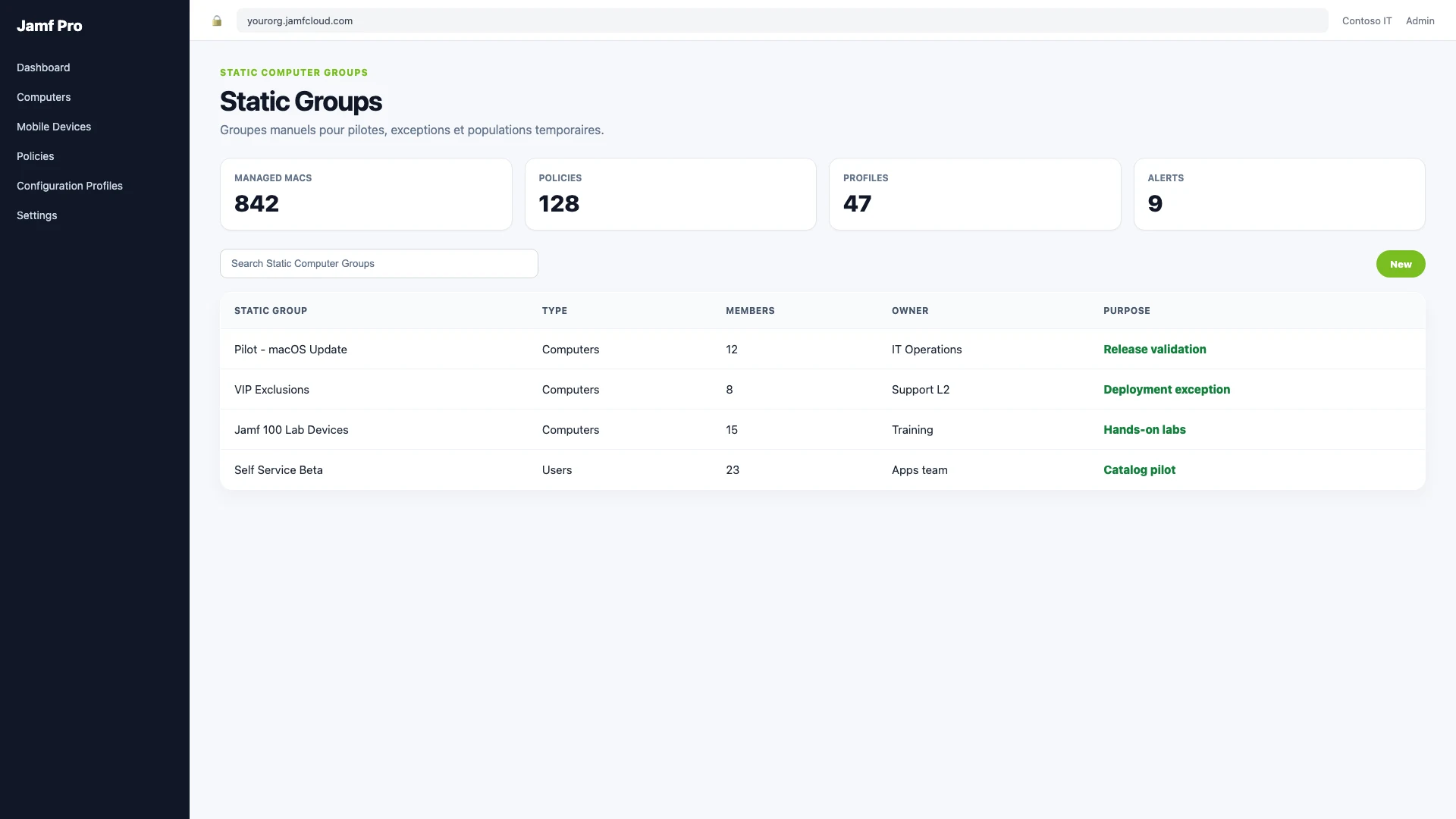This screenshot has height=819, width=1456.
Task: Select the VIP Exclusions group
Action: pyautogui.click(x=271, y=389)
